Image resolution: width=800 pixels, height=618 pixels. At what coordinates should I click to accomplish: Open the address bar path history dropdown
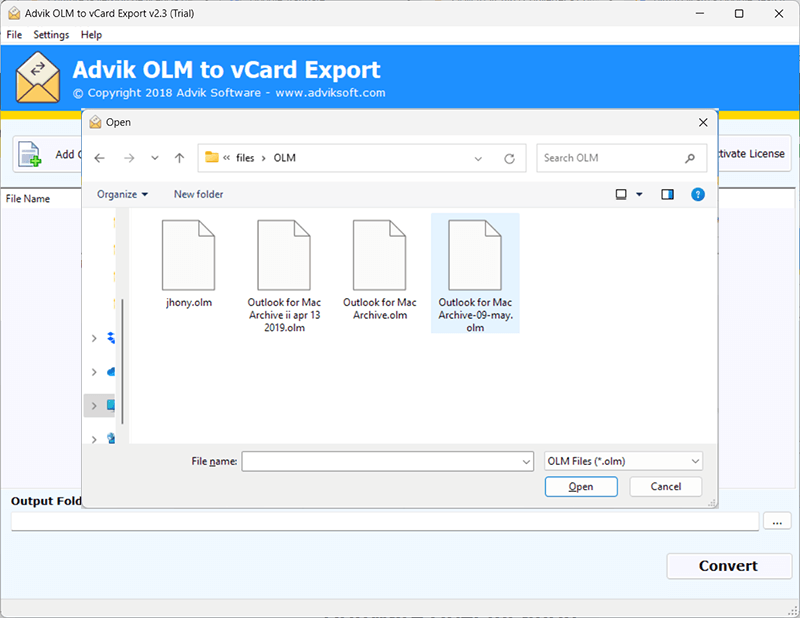click(478, 159)
